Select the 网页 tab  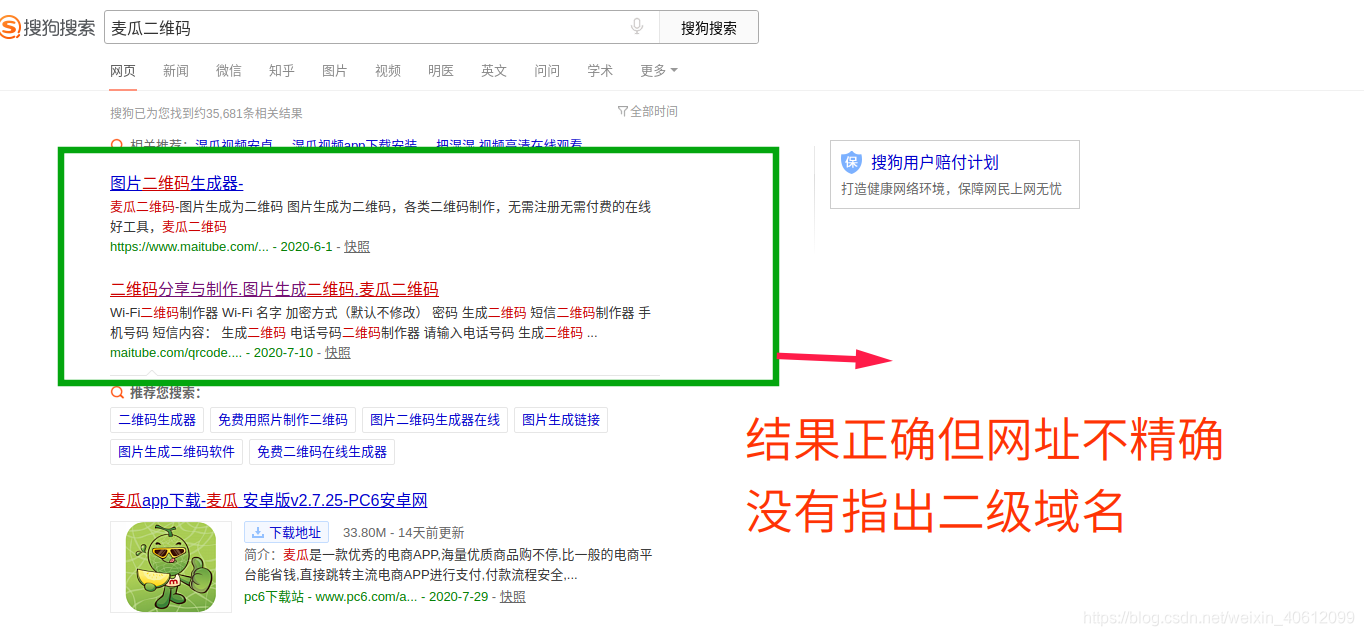123,71
